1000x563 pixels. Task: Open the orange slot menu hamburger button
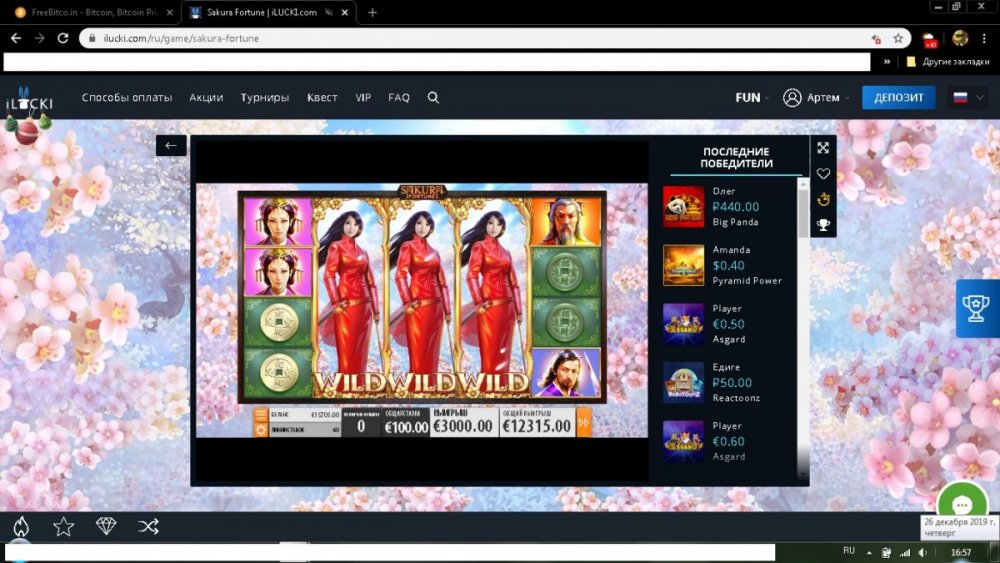261,414
